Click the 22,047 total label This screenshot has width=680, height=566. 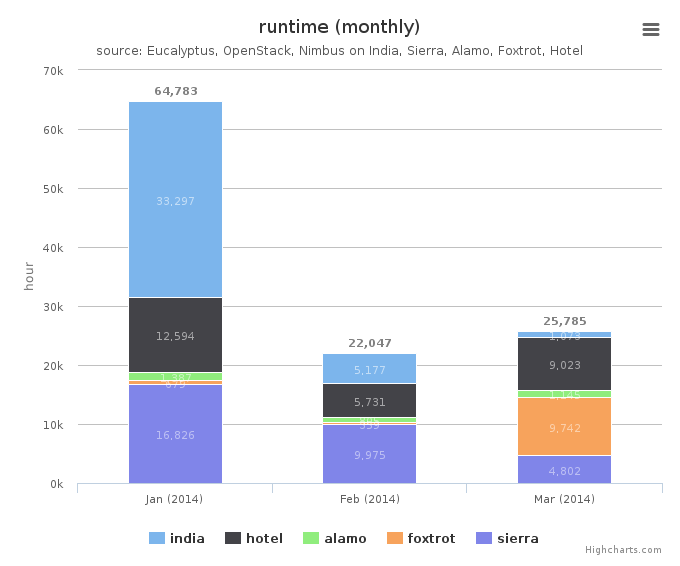point(370,343)
